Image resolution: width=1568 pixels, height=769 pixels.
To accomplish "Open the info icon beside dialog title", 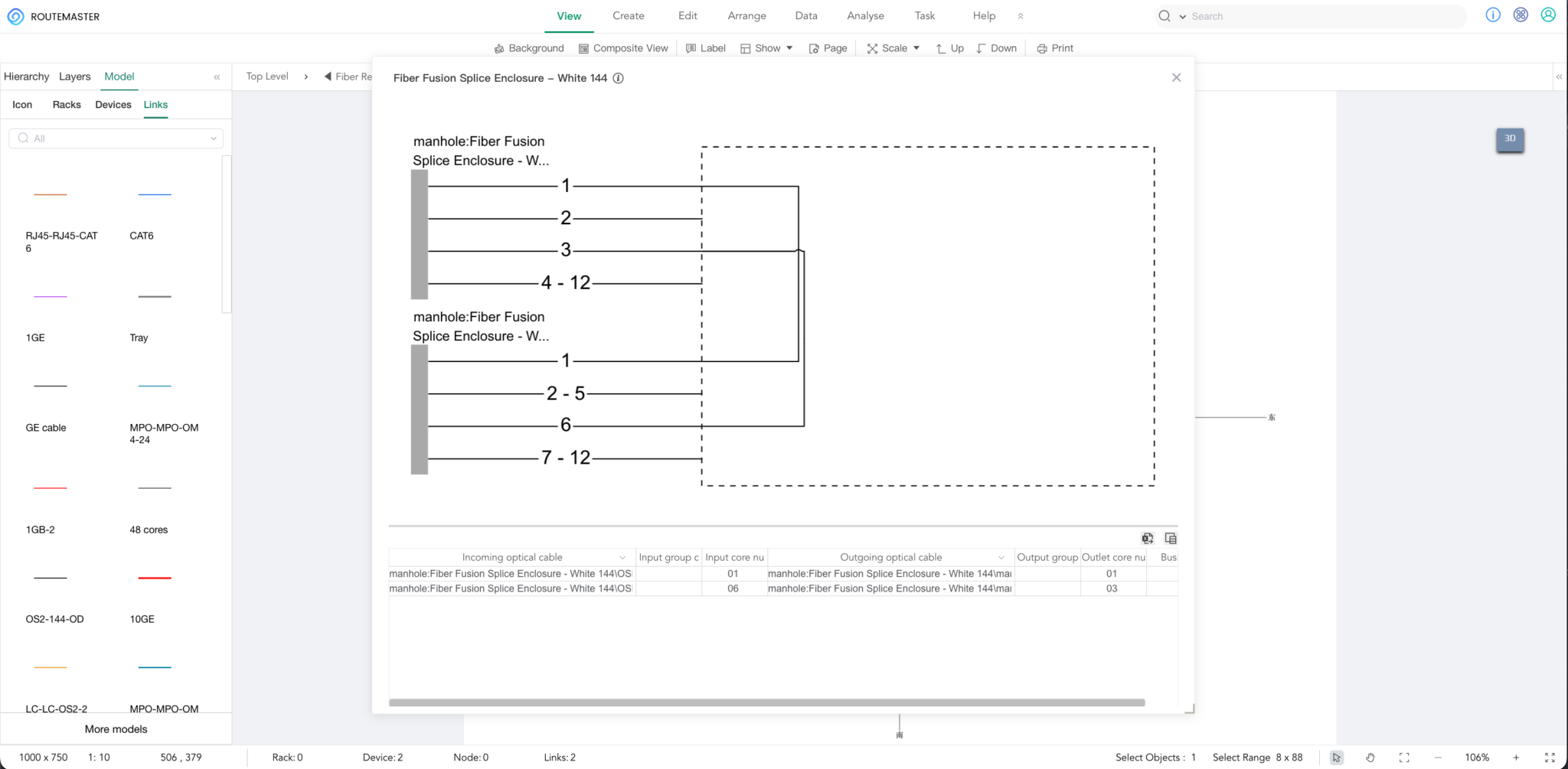I will [x=619, y=77].
